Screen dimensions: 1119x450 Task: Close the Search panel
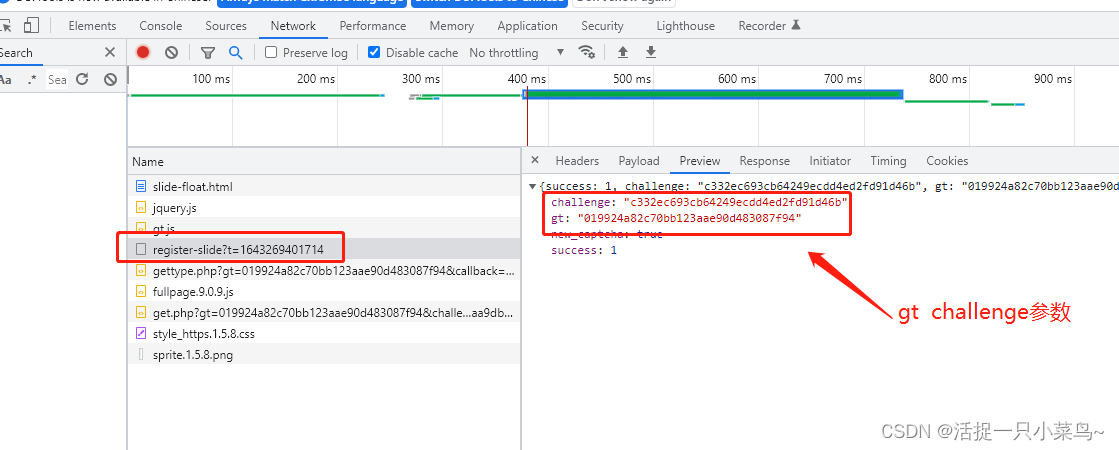click(110, 52)
